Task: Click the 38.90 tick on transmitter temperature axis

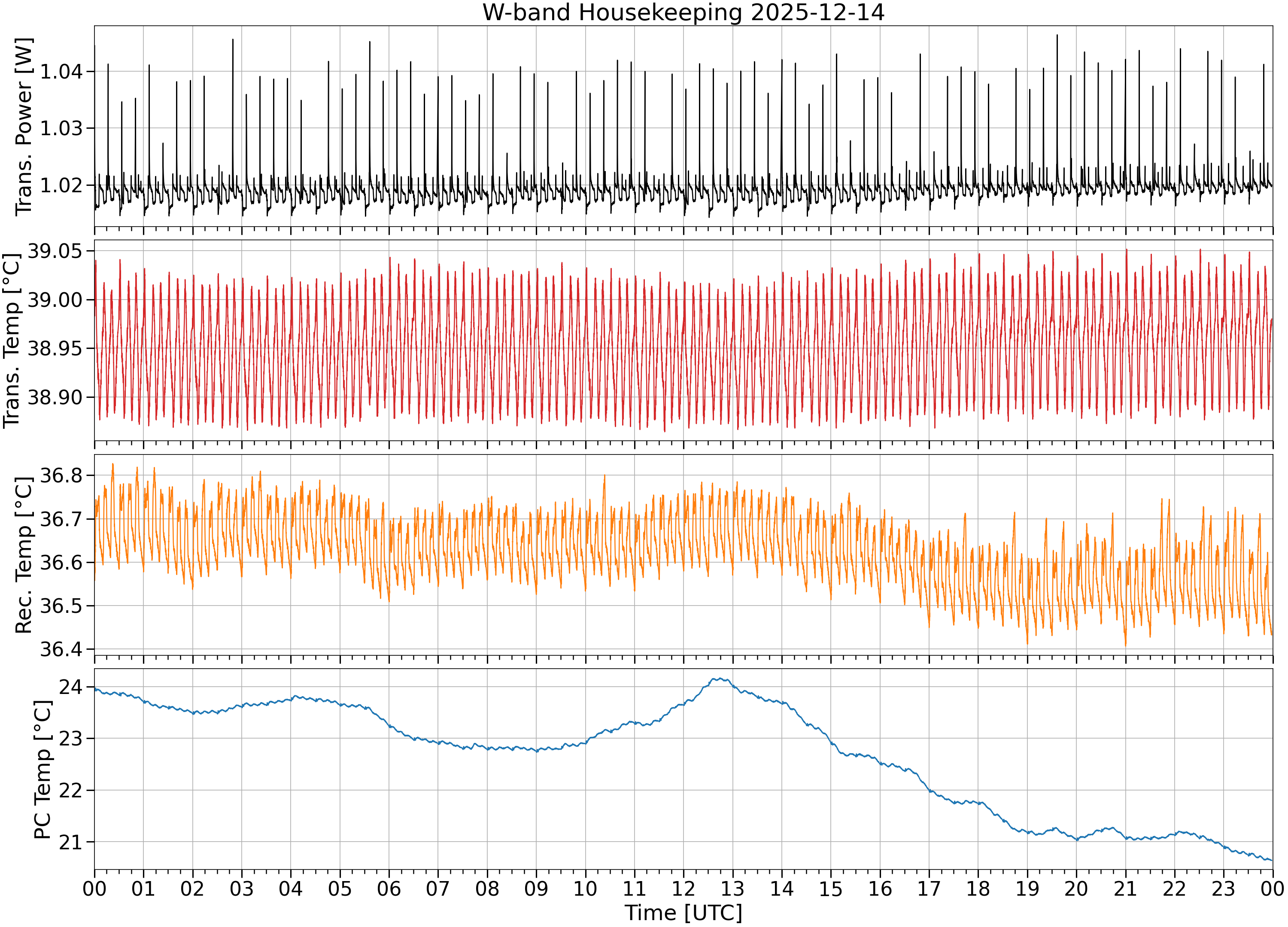Action: click(x=55, y=397)
